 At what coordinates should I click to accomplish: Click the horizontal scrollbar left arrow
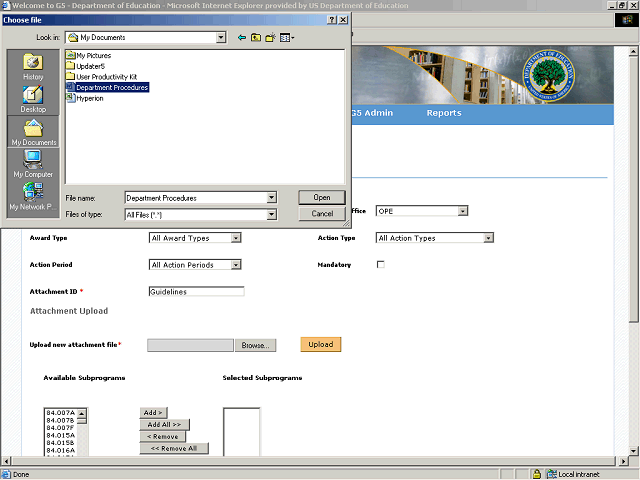(6, 461)
